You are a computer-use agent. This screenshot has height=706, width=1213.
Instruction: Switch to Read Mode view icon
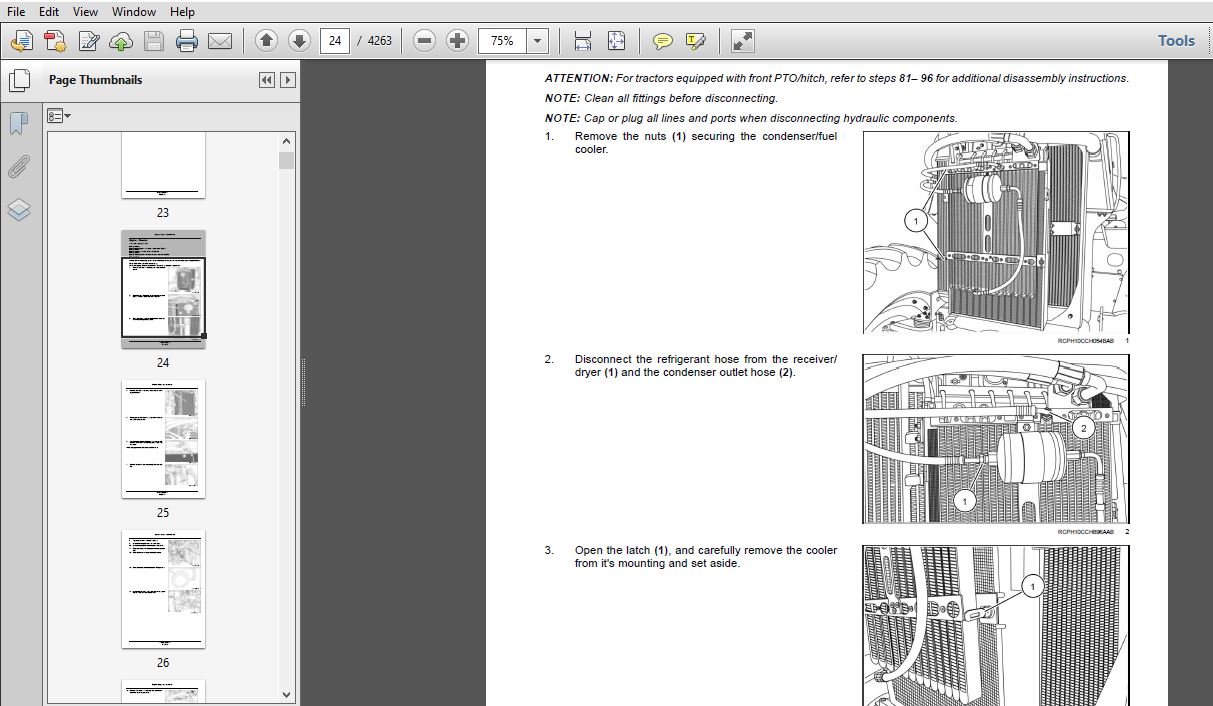(743, 41)
